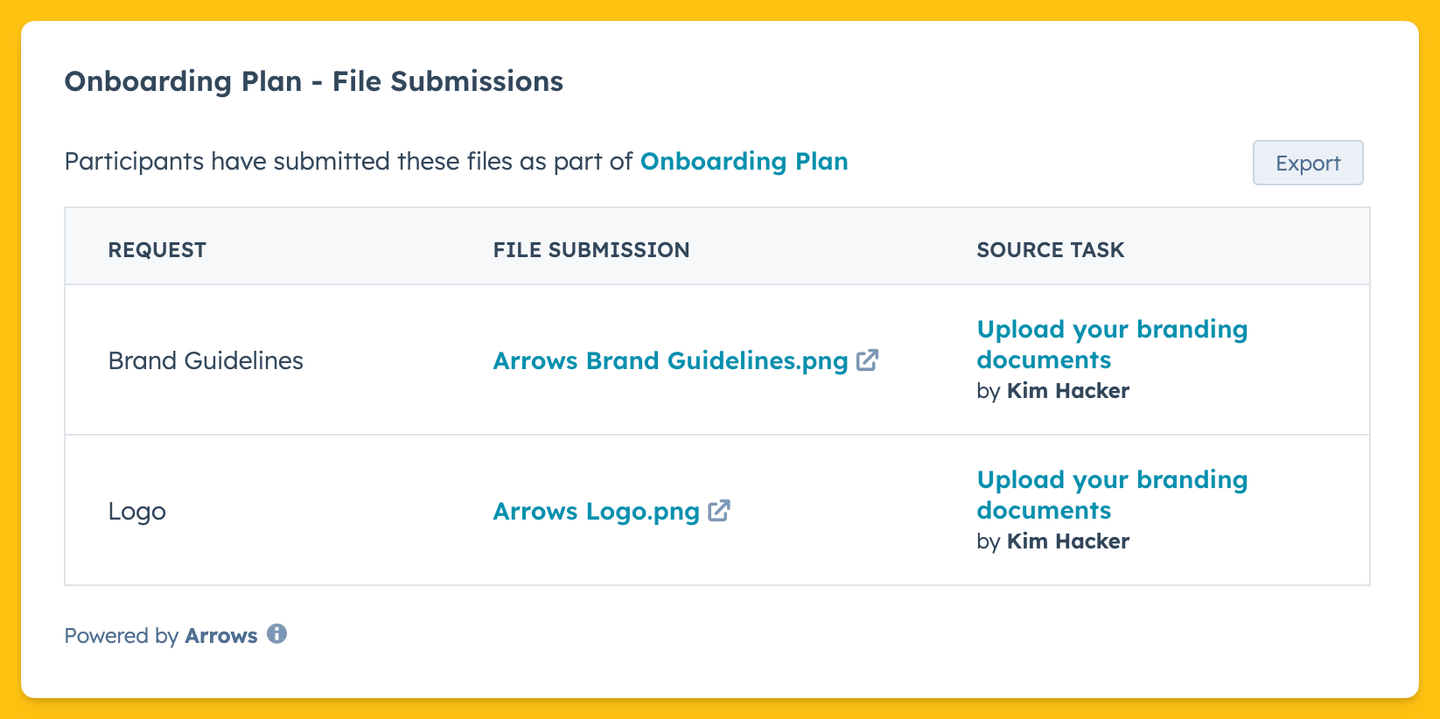The image size is (1440, 719).
Task: Open the Arrows Brand Guidelines.png file link
Action: coord(670,361)
